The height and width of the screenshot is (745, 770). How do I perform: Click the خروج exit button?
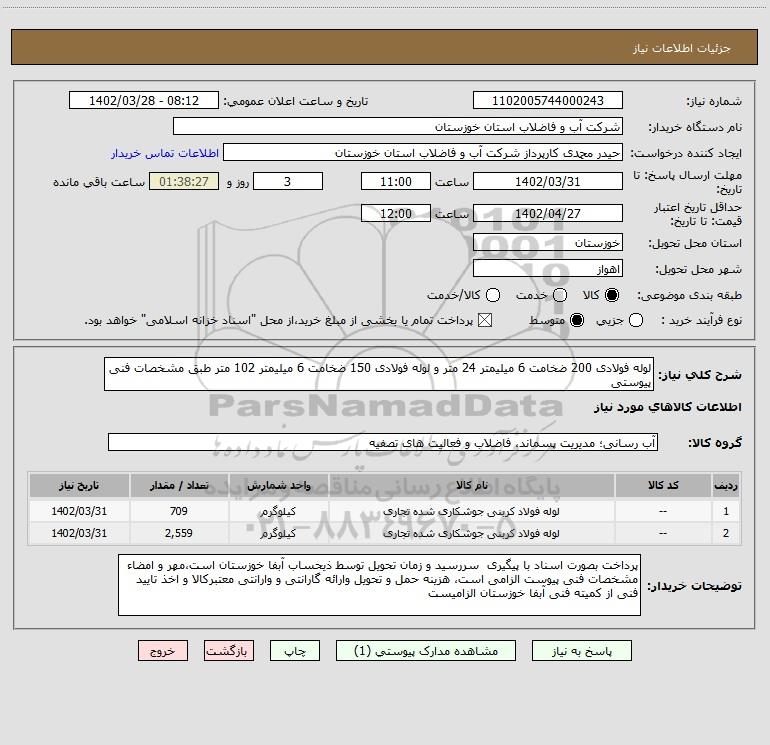coord(163,651)
